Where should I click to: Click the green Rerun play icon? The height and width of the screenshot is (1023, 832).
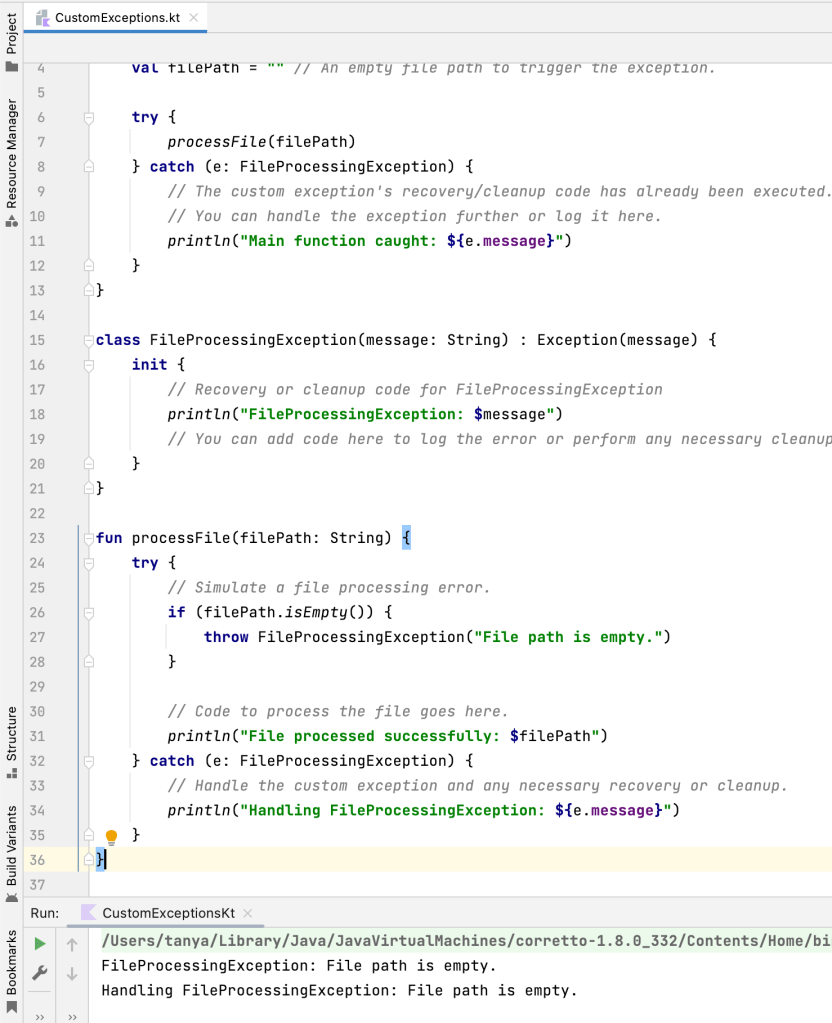(40, 944)
